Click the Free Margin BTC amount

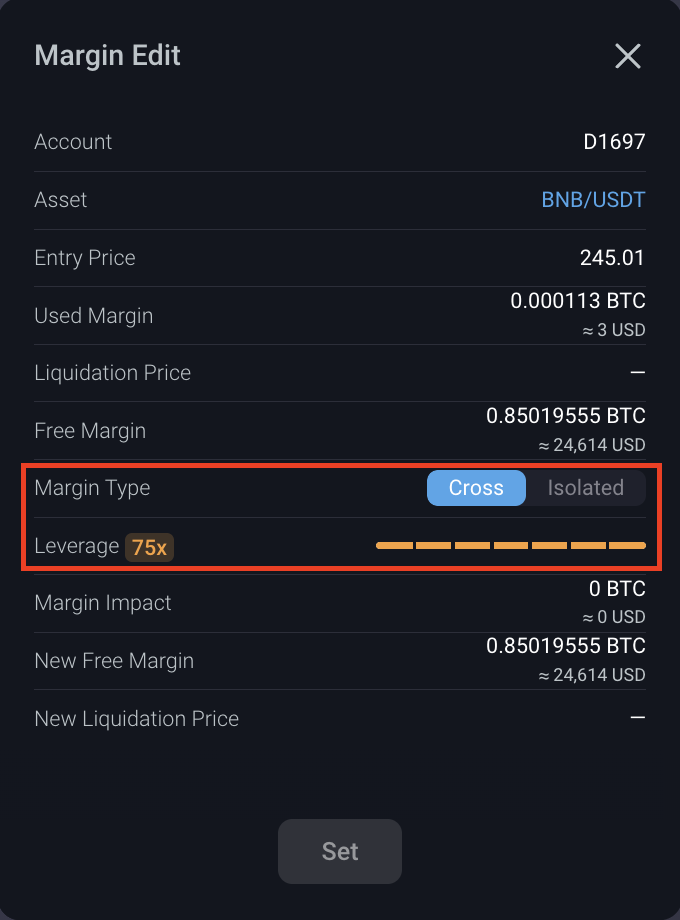coord(566,416)
